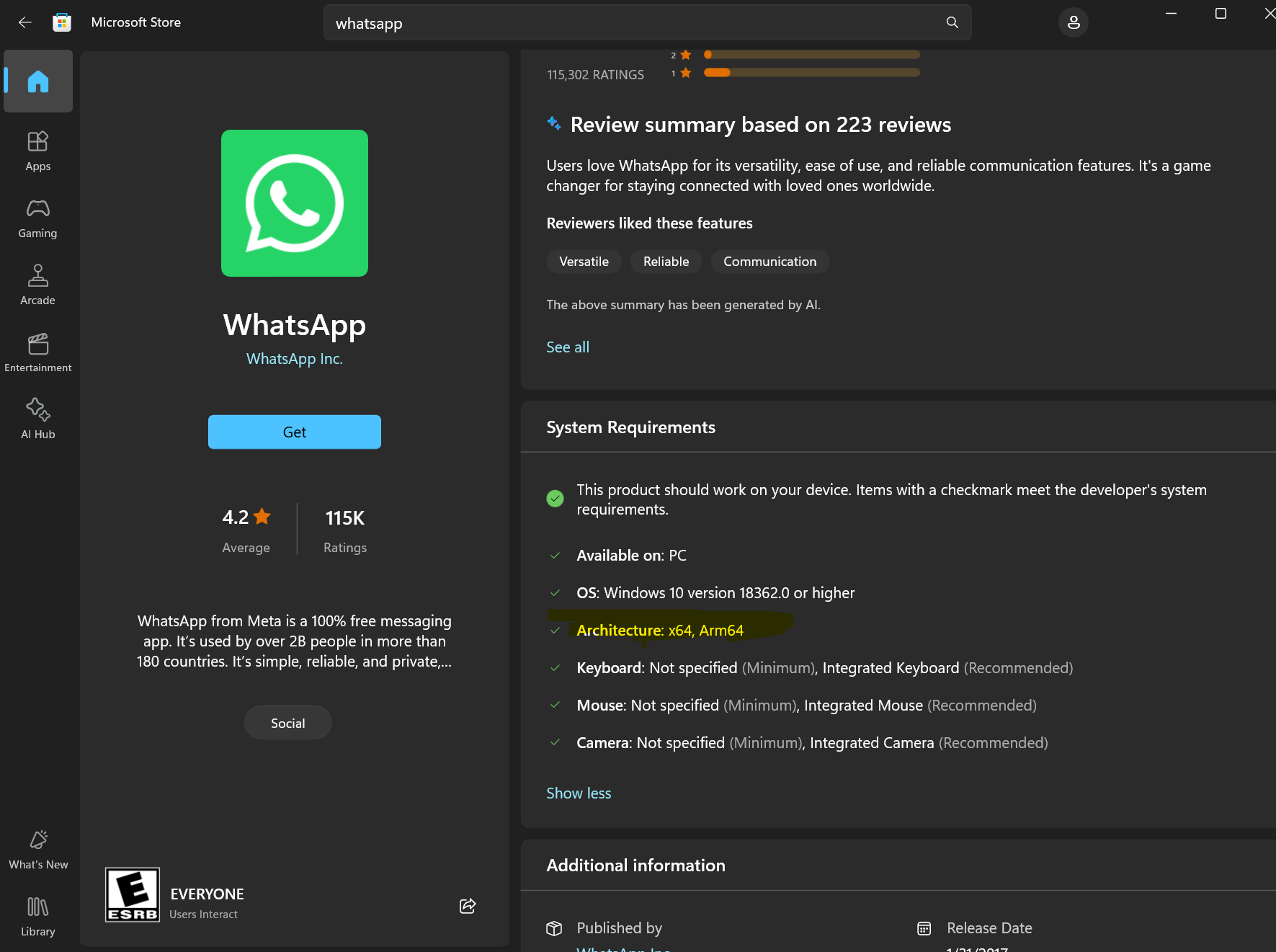Open the user profile account icon
The image size is (1276, 952).
[x=1073, y=22]
